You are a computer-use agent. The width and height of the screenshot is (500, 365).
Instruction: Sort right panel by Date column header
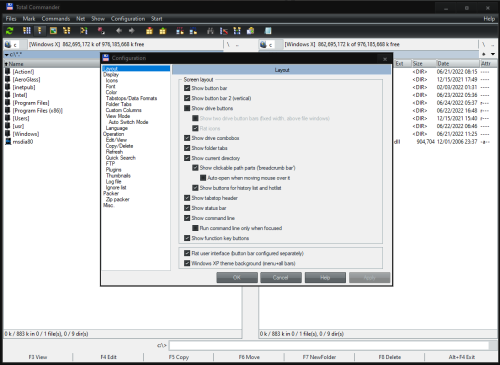(457, 64)
